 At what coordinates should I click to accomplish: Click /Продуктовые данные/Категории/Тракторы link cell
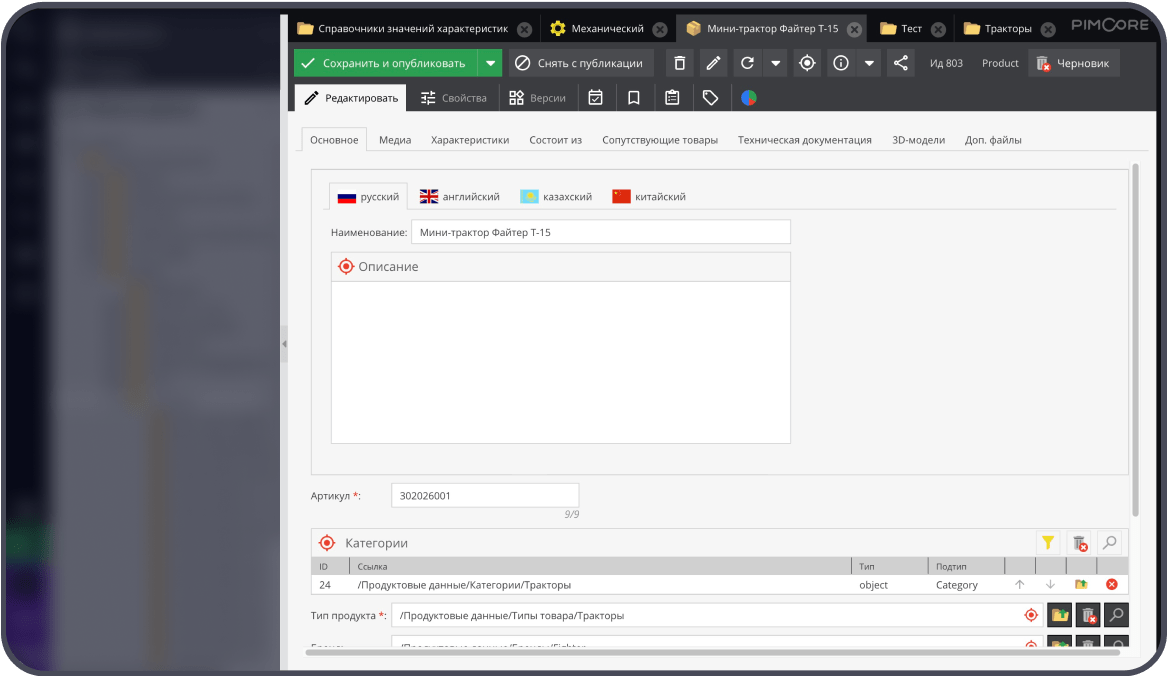coord(600,584)
